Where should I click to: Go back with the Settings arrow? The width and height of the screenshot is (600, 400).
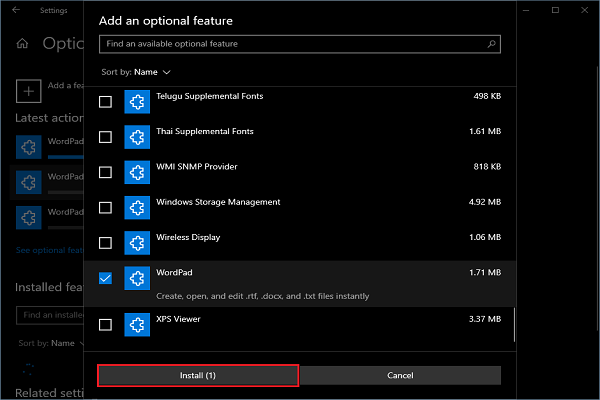click(x=16, y=10)
